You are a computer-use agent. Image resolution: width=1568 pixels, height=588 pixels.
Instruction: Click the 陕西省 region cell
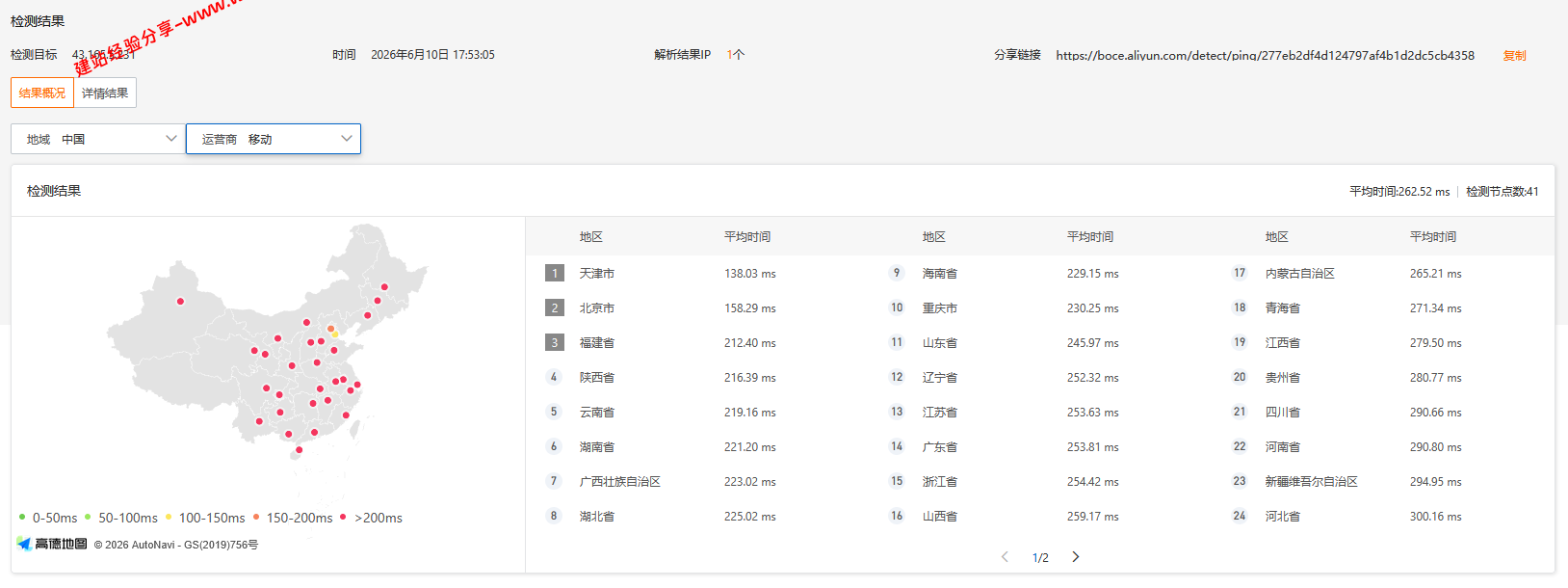(x=597, y=378)
